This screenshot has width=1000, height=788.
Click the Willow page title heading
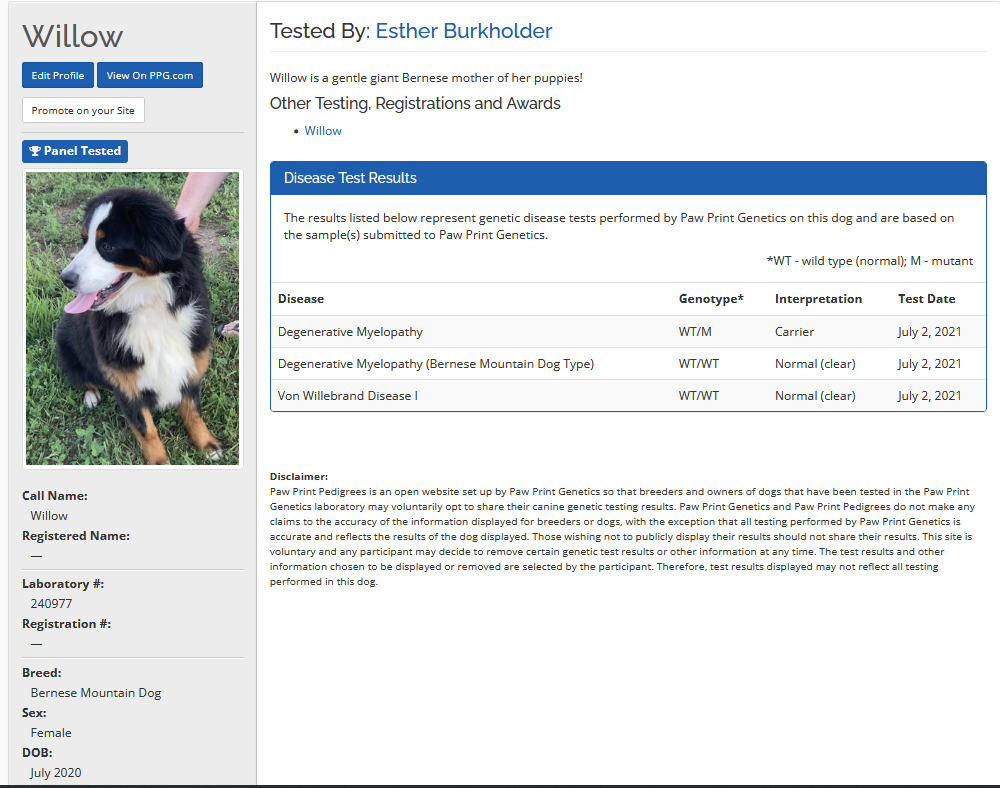click(73, 36)
